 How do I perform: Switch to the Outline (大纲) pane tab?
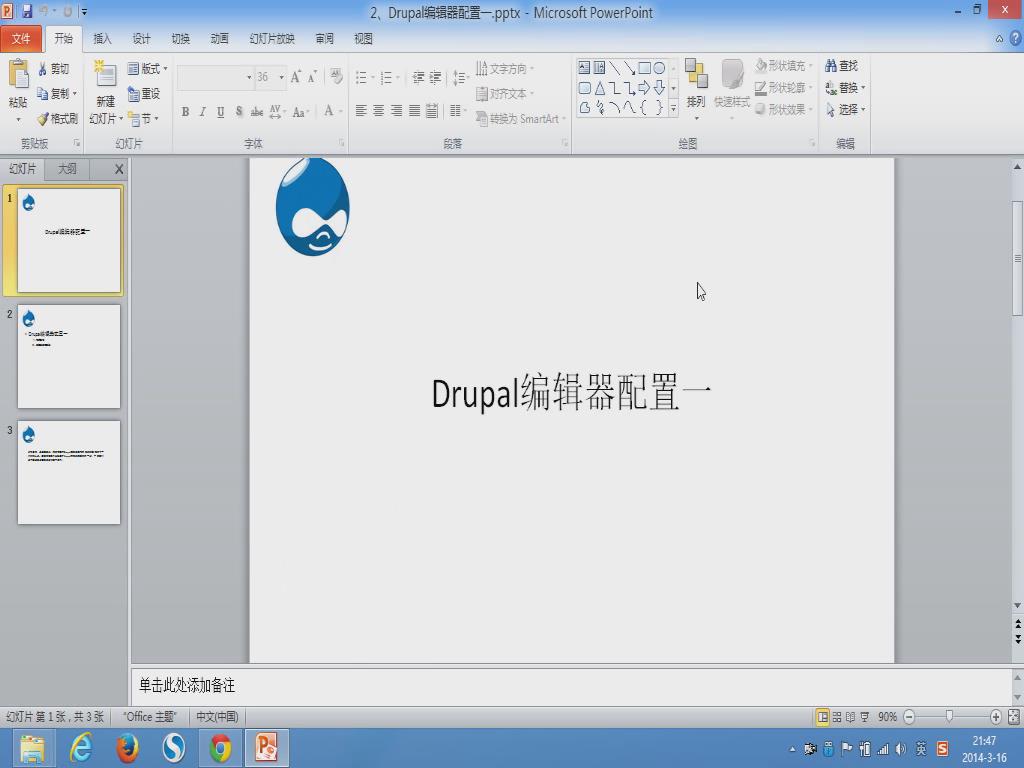click(x=67, y=169)
